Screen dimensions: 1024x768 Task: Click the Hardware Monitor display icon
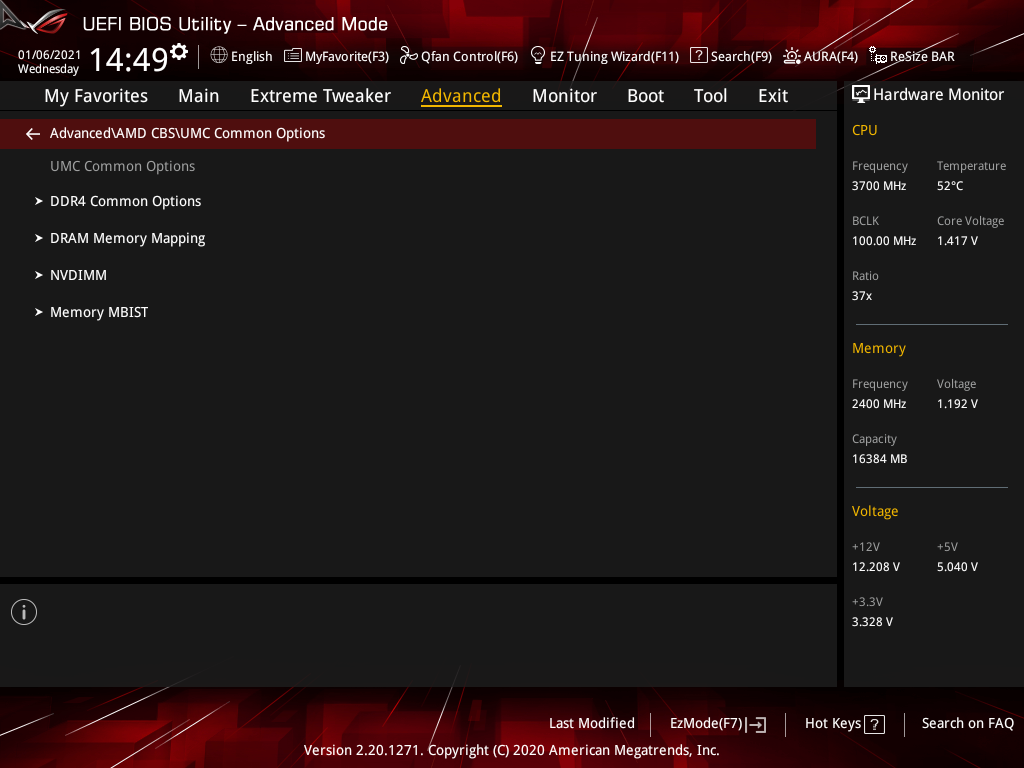[861, 95]
